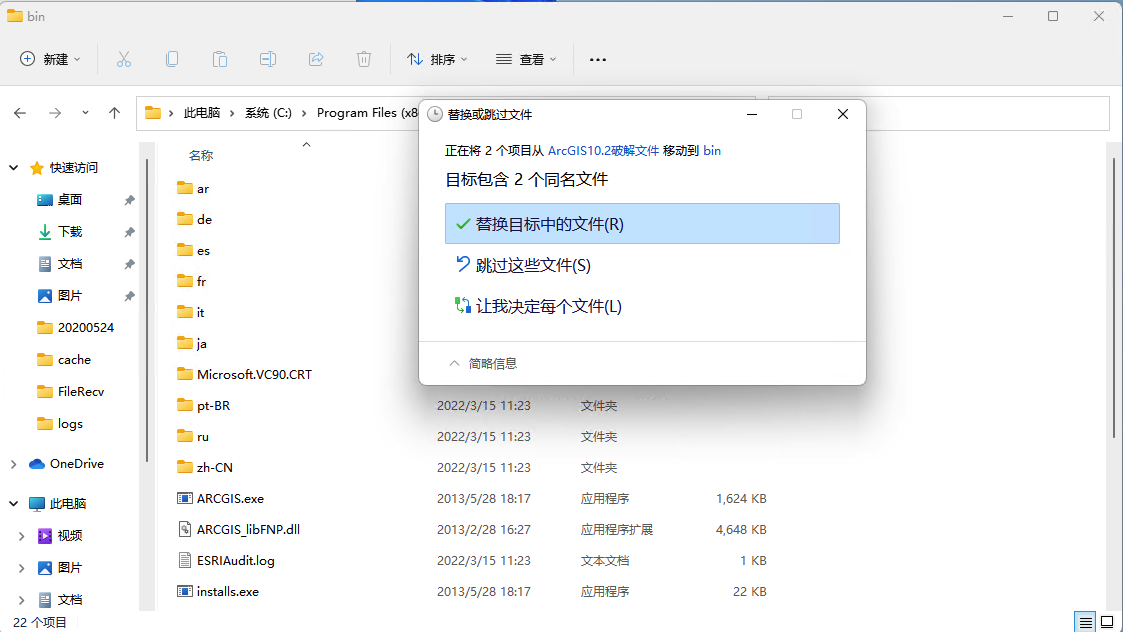
Task: Select the ARCGIS.exe file
Action: click(x=230, y=499)
